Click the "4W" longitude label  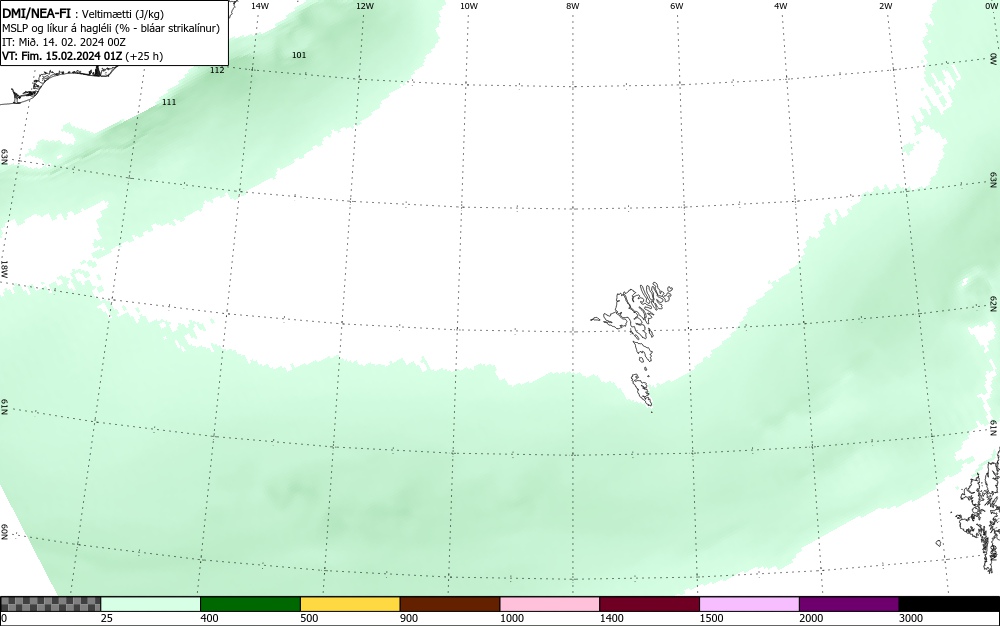click(781, 6)
